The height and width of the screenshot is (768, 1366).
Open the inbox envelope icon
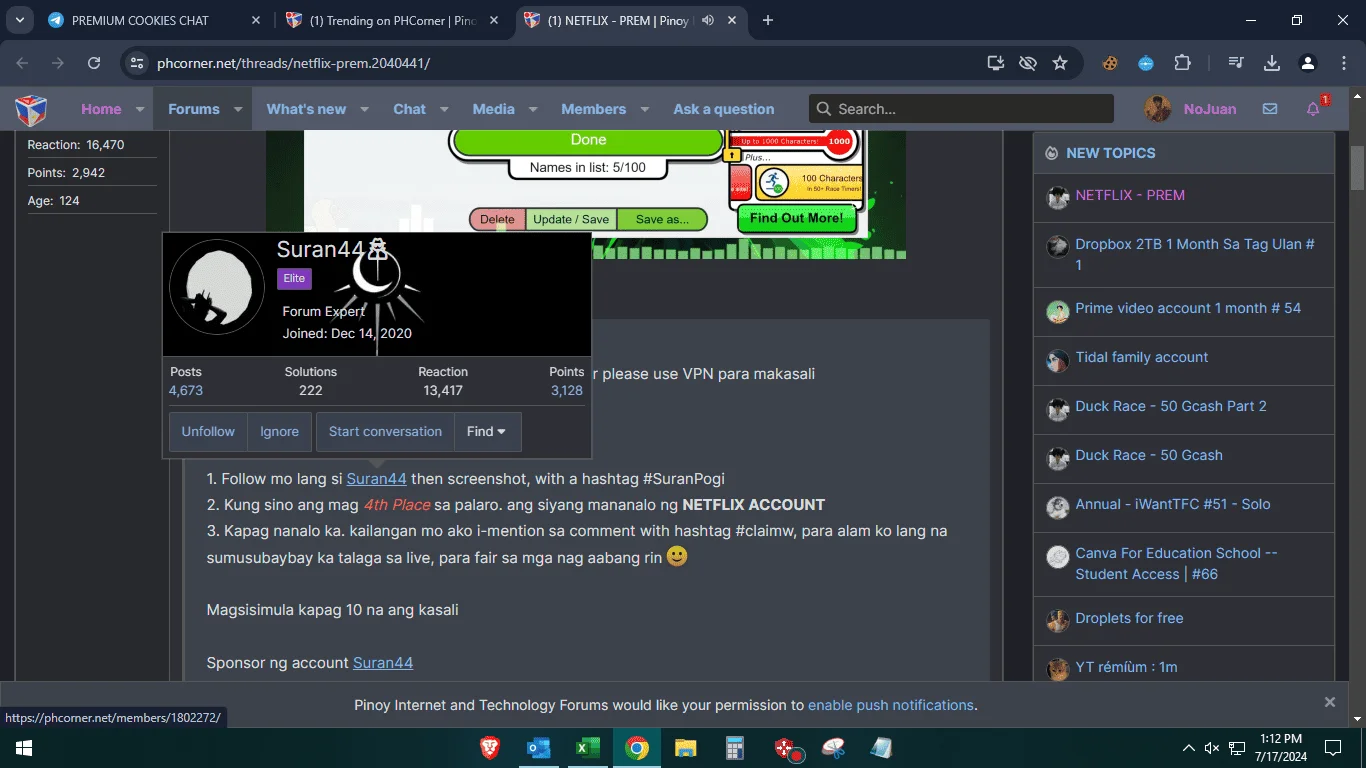point(1270,109)
